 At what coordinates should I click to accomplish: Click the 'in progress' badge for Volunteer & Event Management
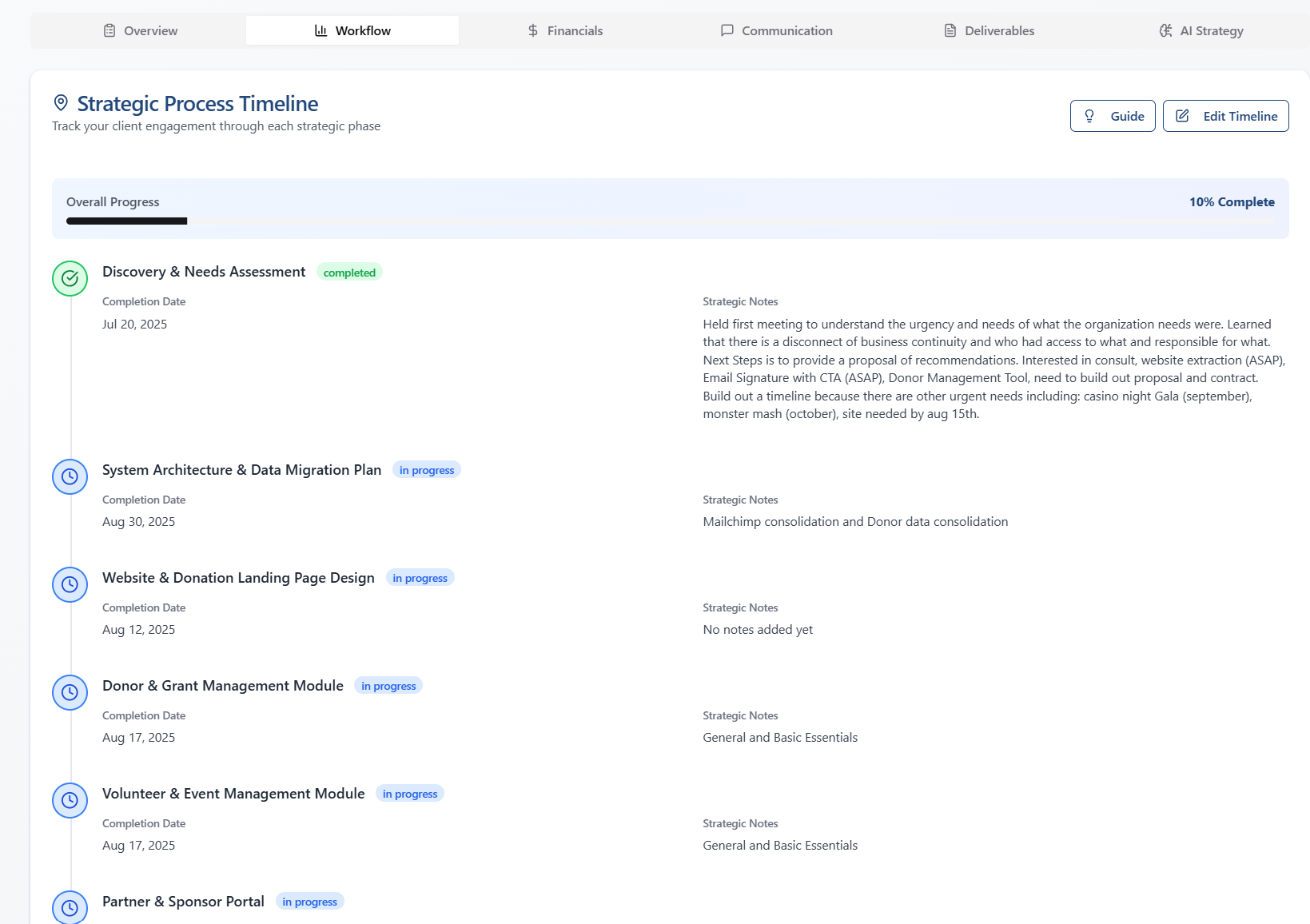410,794
